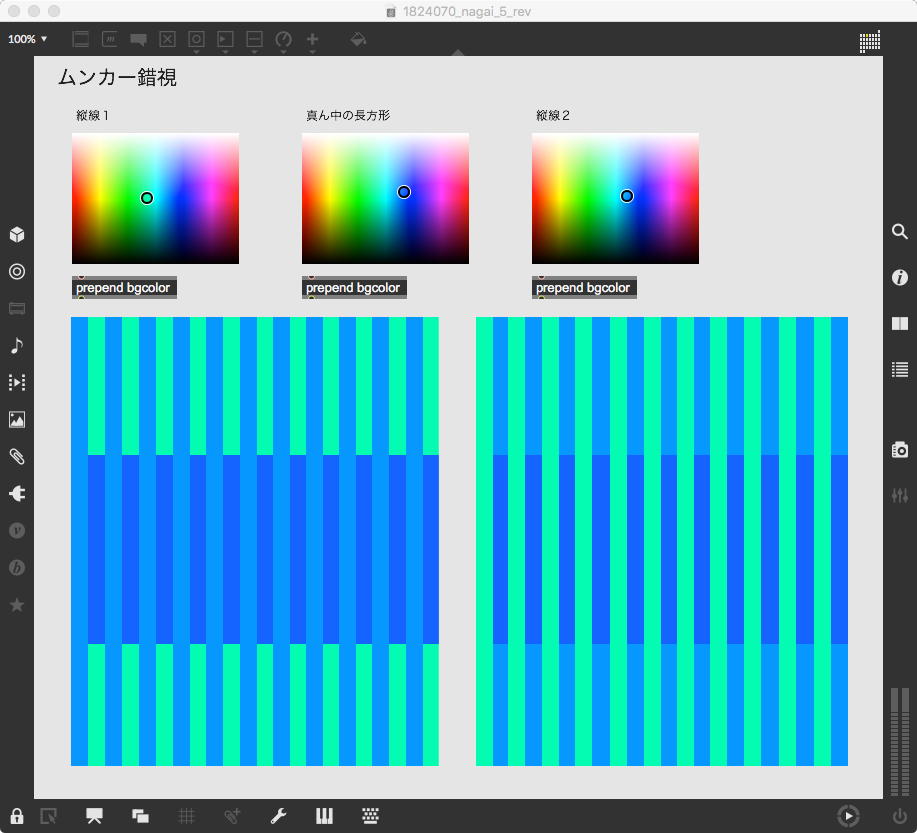This screenshot has height=833, width=917.
Task: Open the circular play icon at bottom right
Action: [x=848, y=816]
